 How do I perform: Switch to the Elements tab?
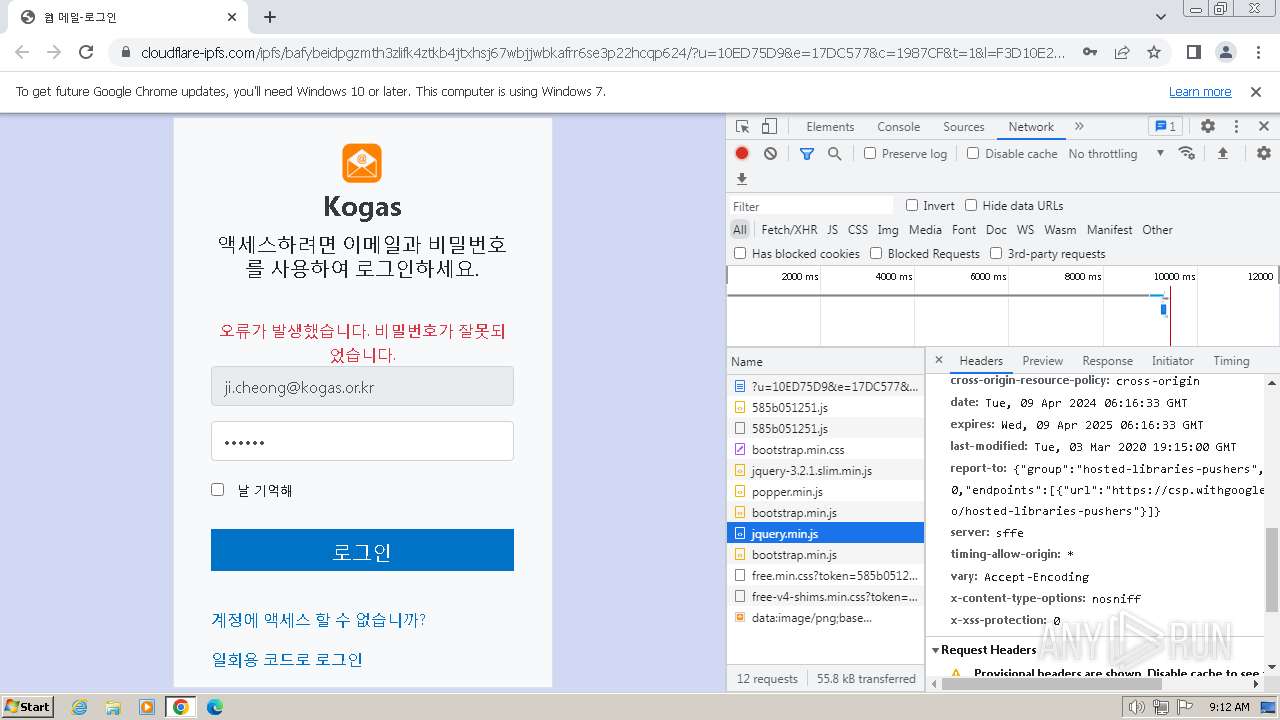pyautogui.click(x=830, y=127)
